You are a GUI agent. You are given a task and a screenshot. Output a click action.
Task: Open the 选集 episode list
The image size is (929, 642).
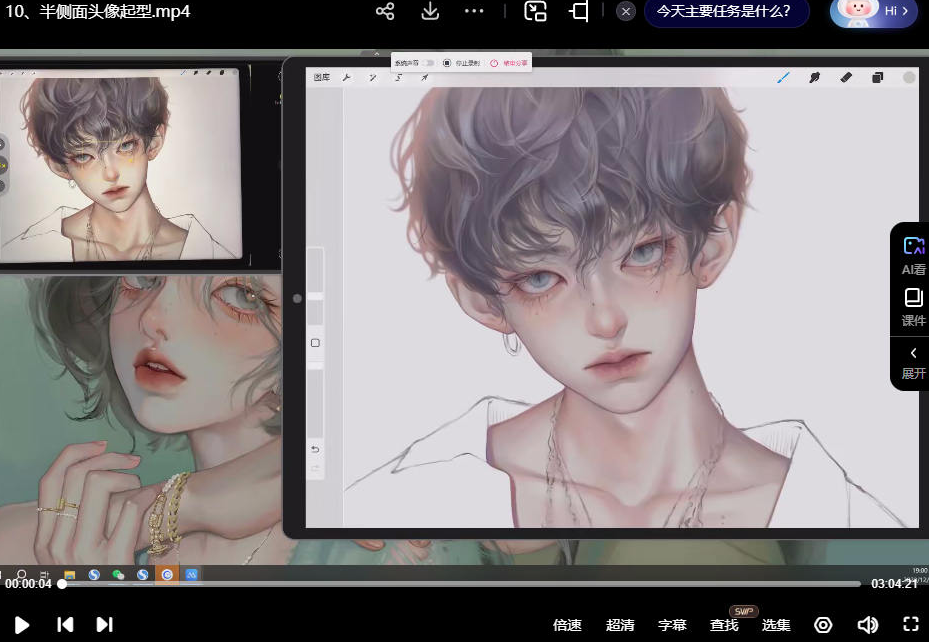(x=776, y=624)
